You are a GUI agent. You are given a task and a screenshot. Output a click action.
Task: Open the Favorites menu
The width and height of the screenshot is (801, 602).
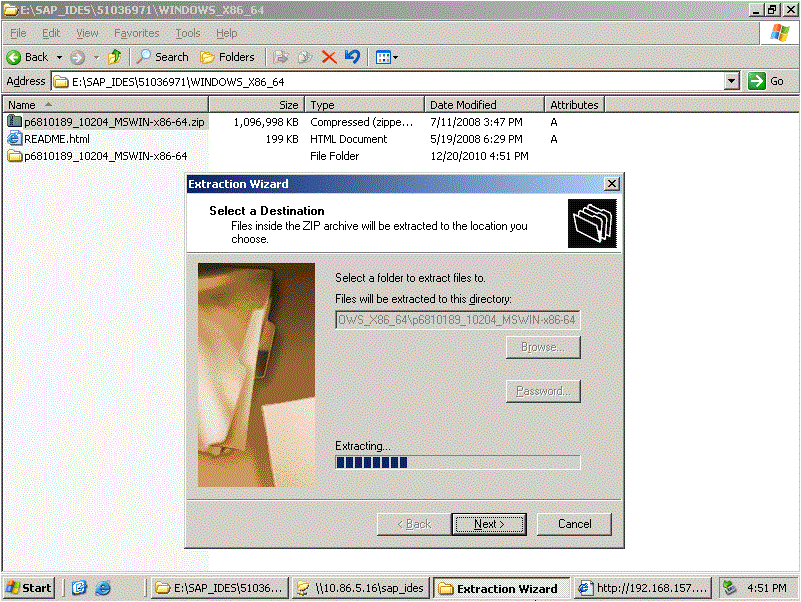pos(136,33)
